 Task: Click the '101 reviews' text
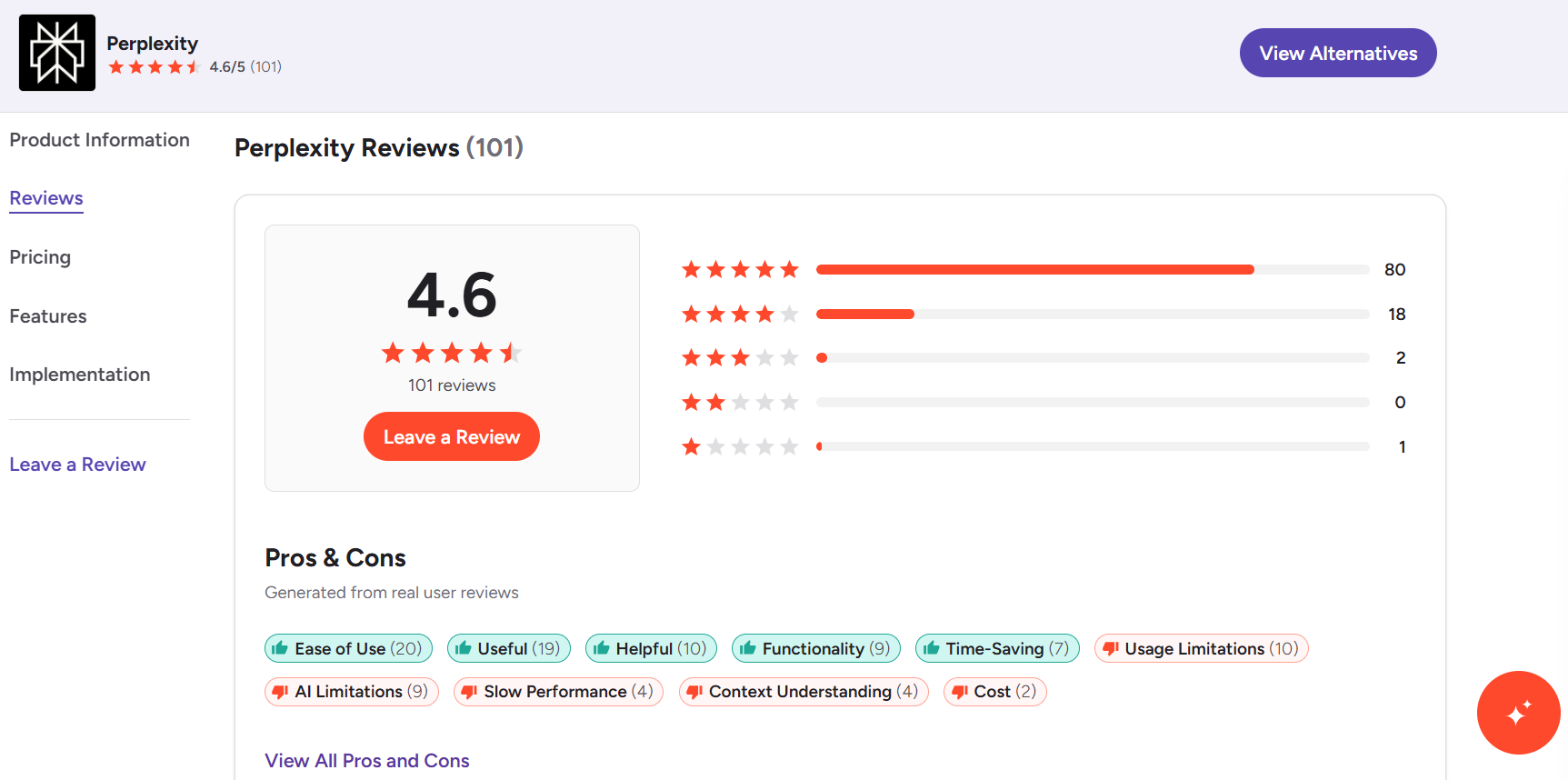tap(452, 385)
